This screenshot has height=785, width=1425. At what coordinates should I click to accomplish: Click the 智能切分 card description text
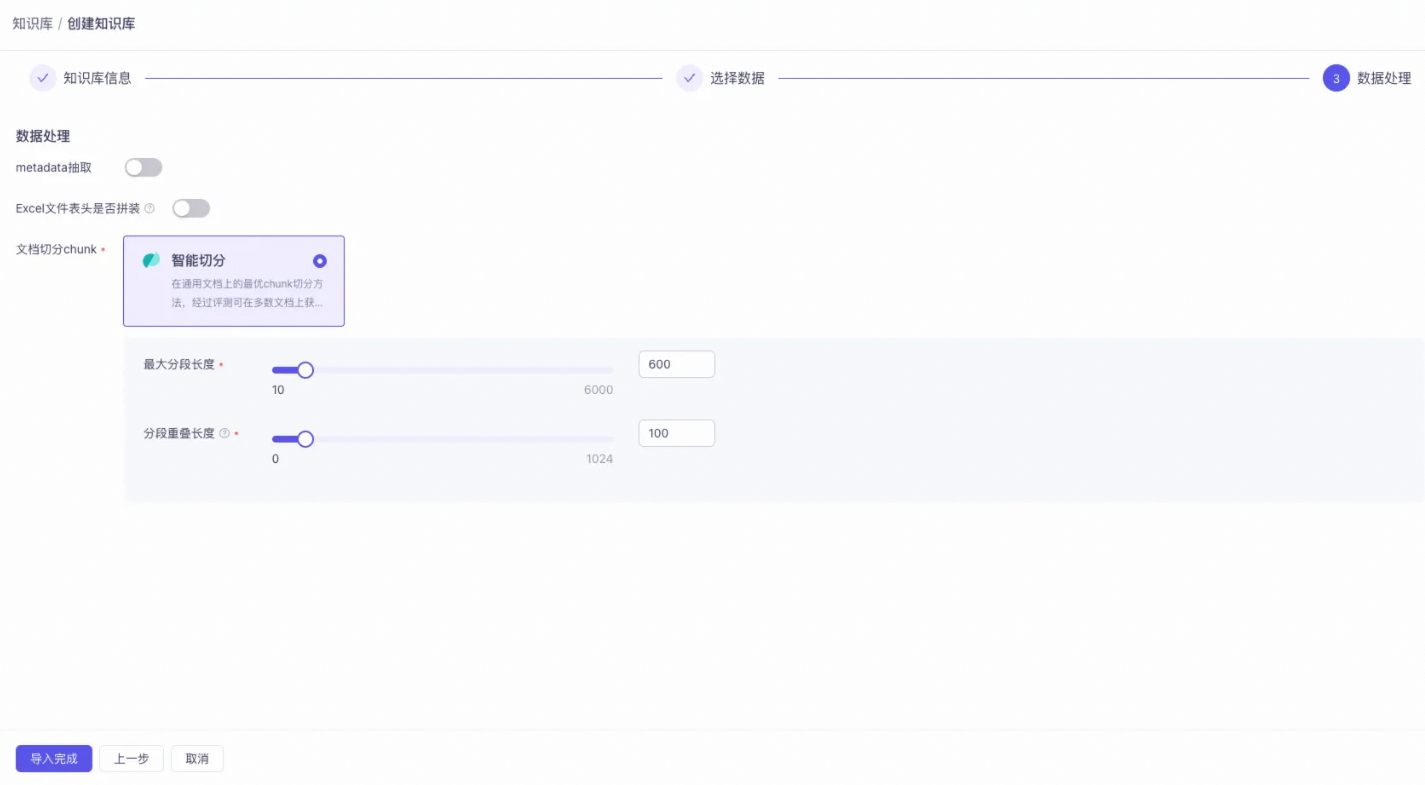pyautogui.click(x=247, y=293)
